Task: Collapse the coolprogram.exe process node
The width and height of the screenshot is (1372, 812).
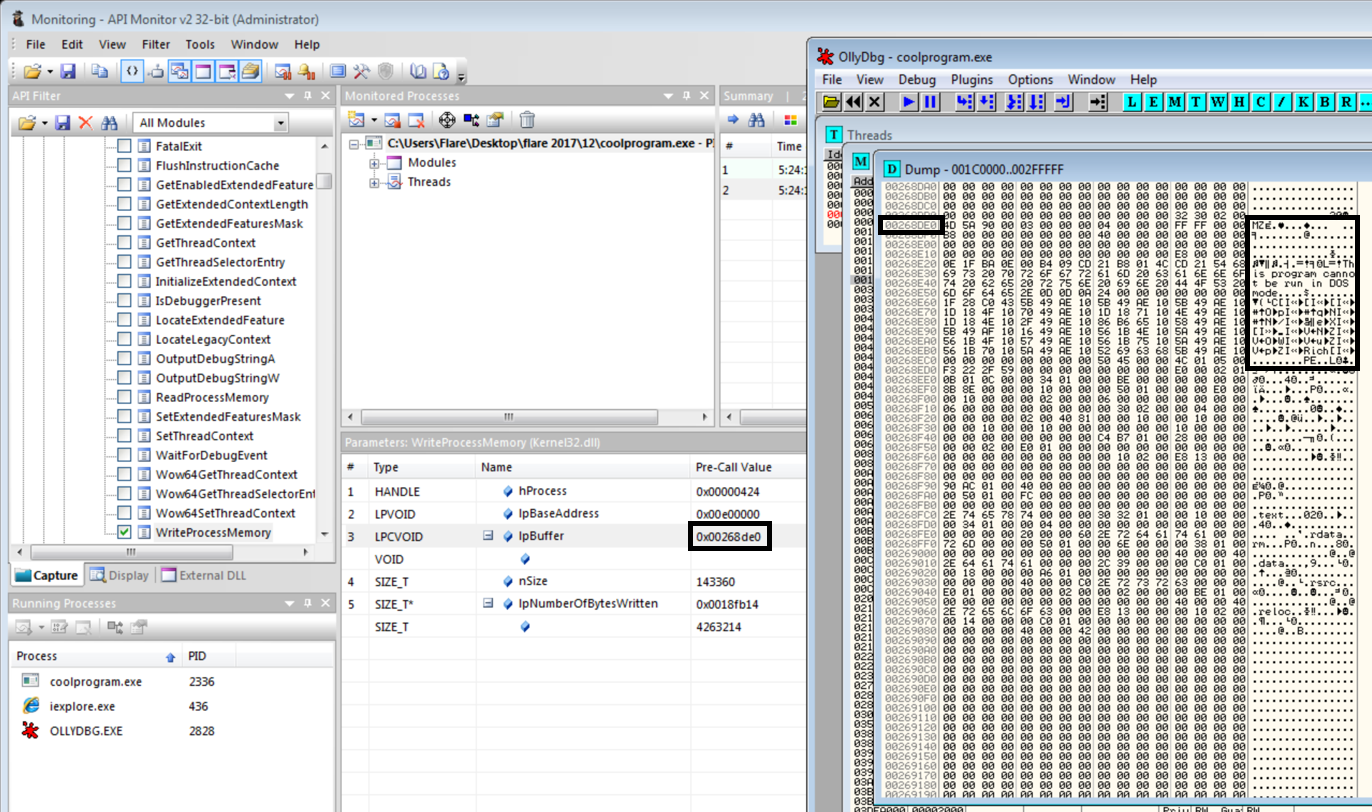Action: click(x=355, y=144)
